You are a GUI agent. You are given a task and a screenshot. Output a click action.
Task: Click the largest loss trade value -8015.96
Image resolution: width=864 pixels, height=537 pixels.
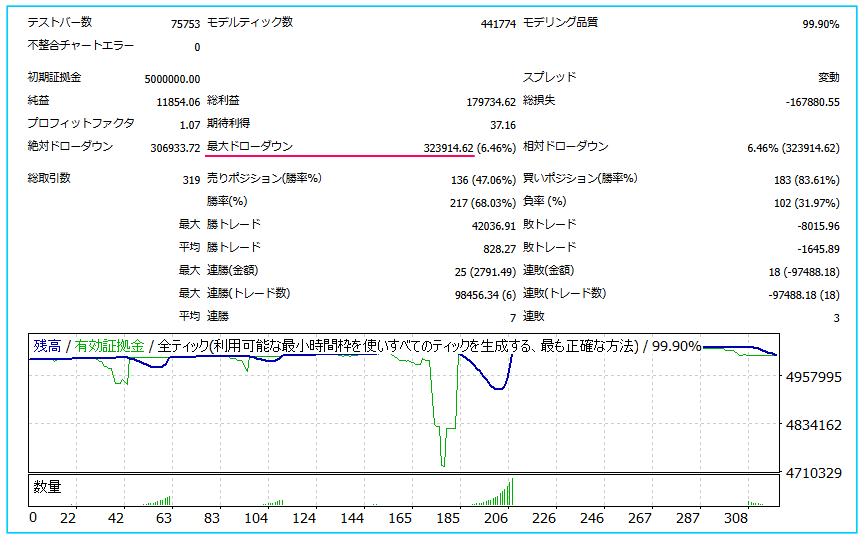click(x=818, y=226)
